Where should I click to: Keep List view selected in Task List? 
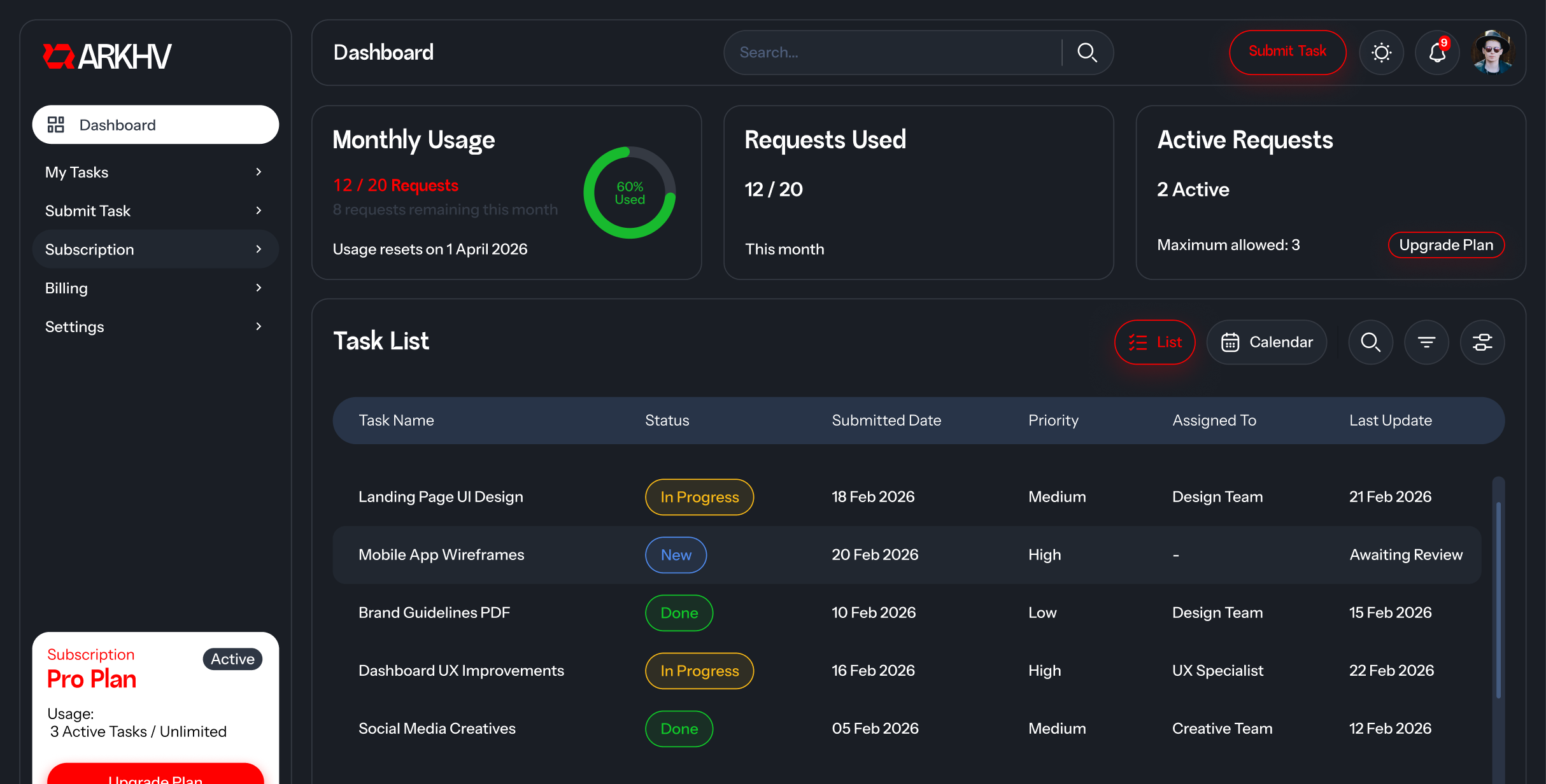(1154, 342)
